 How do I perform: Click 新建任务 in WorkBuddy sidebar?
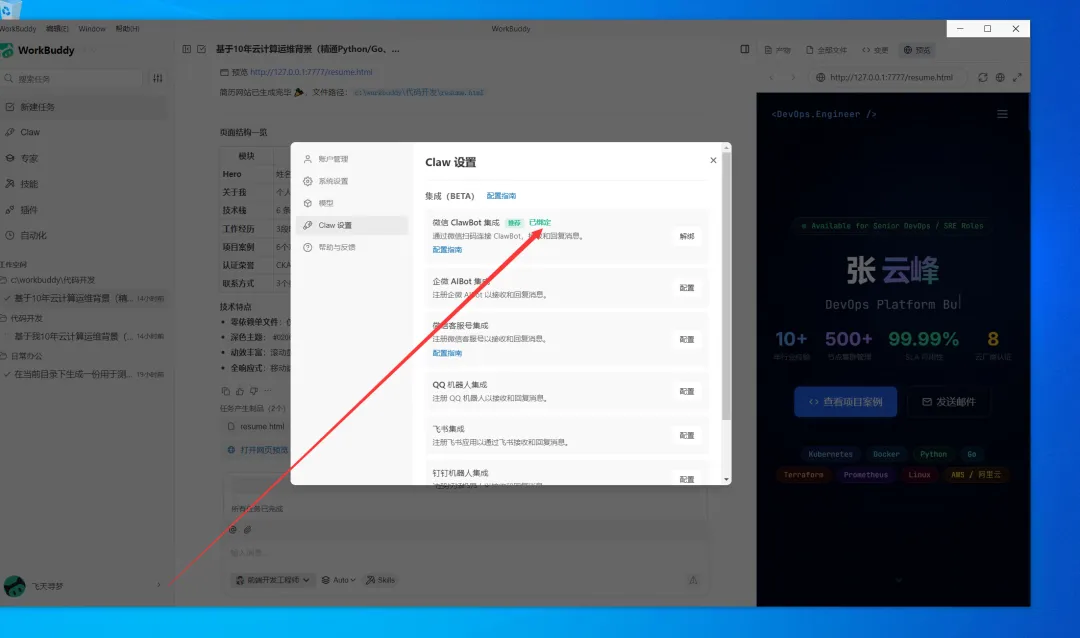tap(84, 107)
